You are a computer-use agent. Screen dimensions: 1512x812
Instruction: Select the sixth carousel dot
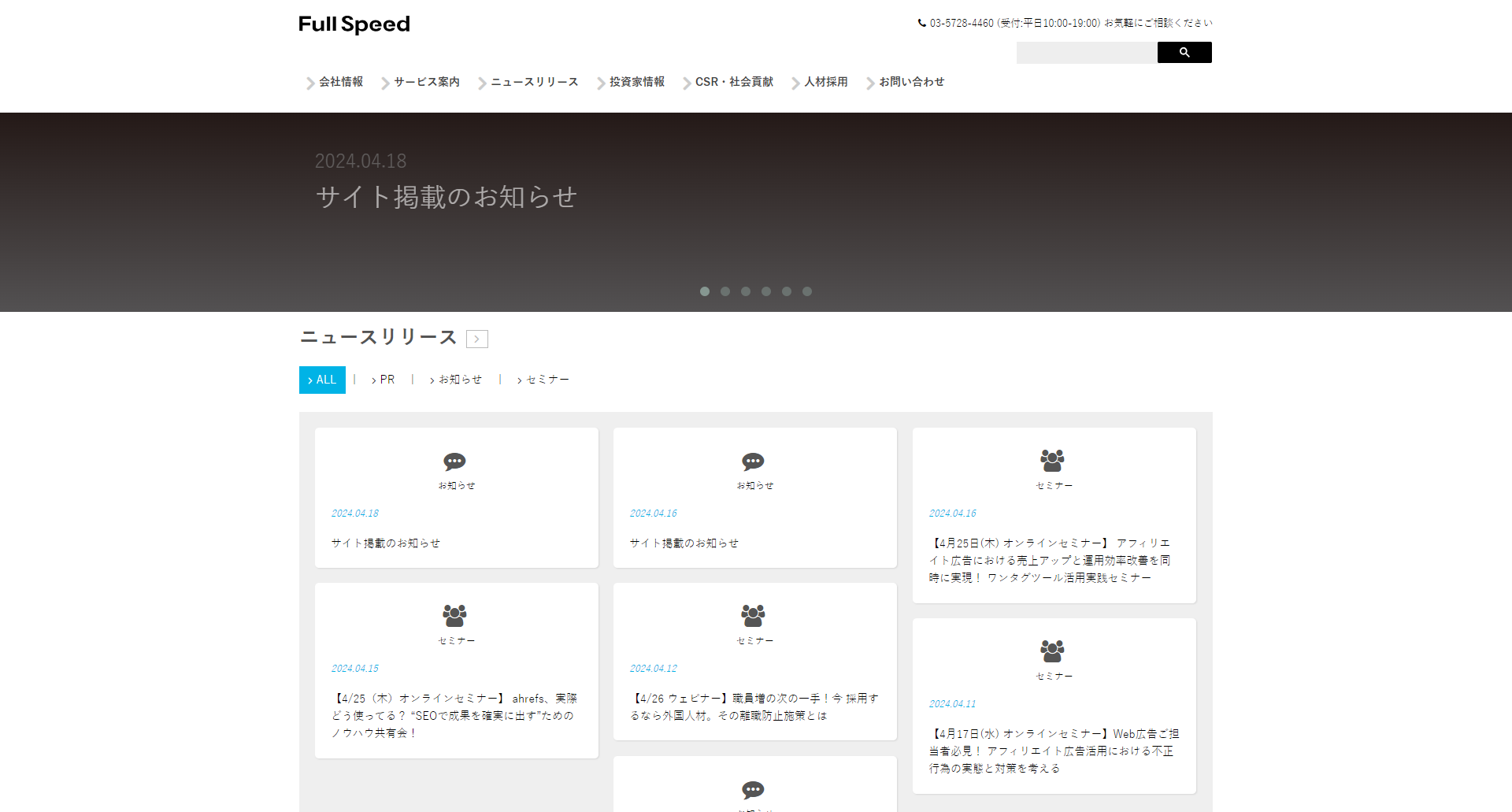(x=807, y=291)
